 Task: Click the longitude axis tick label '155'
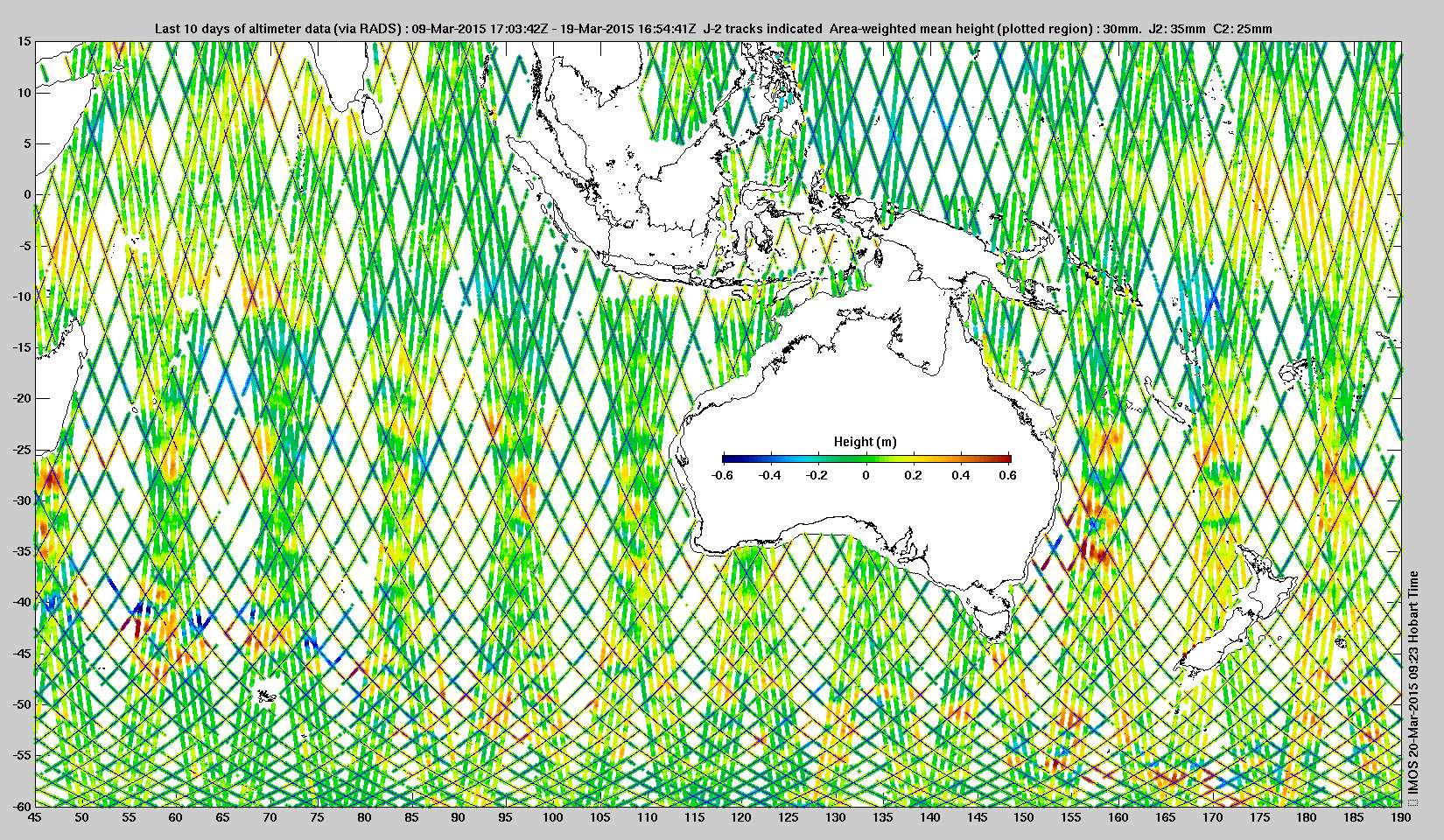tap(1071, 817)
